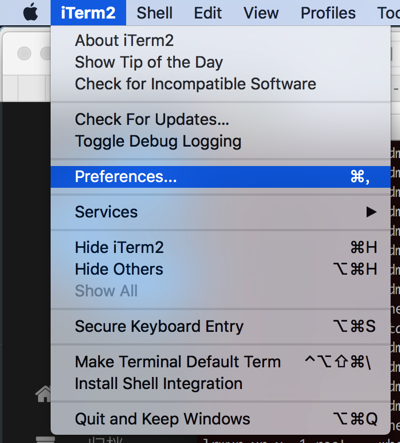Toggle Debug Logging on
The height and width of the screenshot is (443, 400).
pos(220,141)
